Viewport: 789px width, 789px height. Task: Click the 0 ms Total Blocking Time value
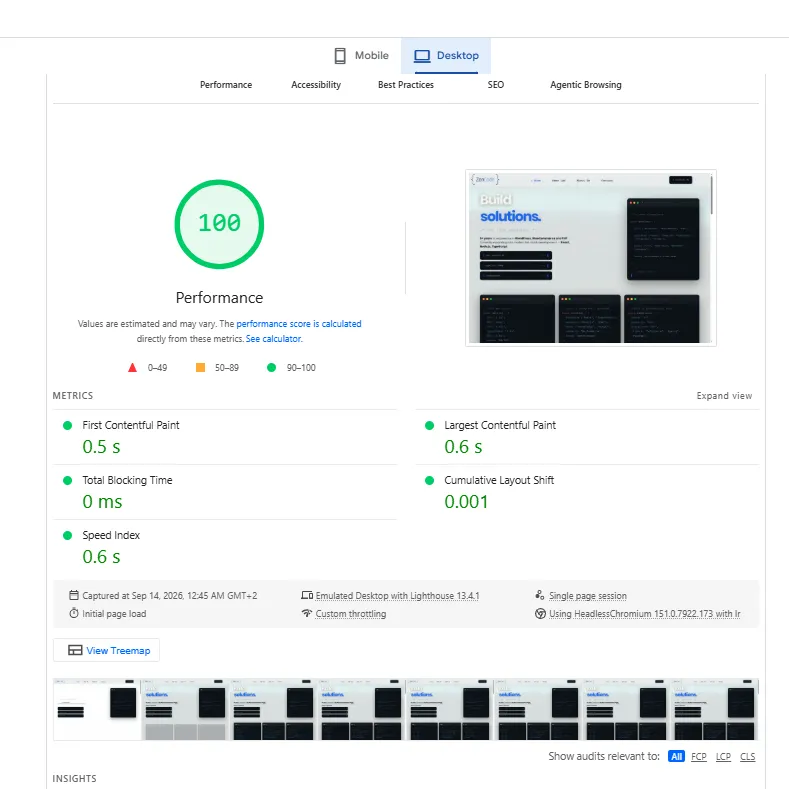[x=102, y=502]
